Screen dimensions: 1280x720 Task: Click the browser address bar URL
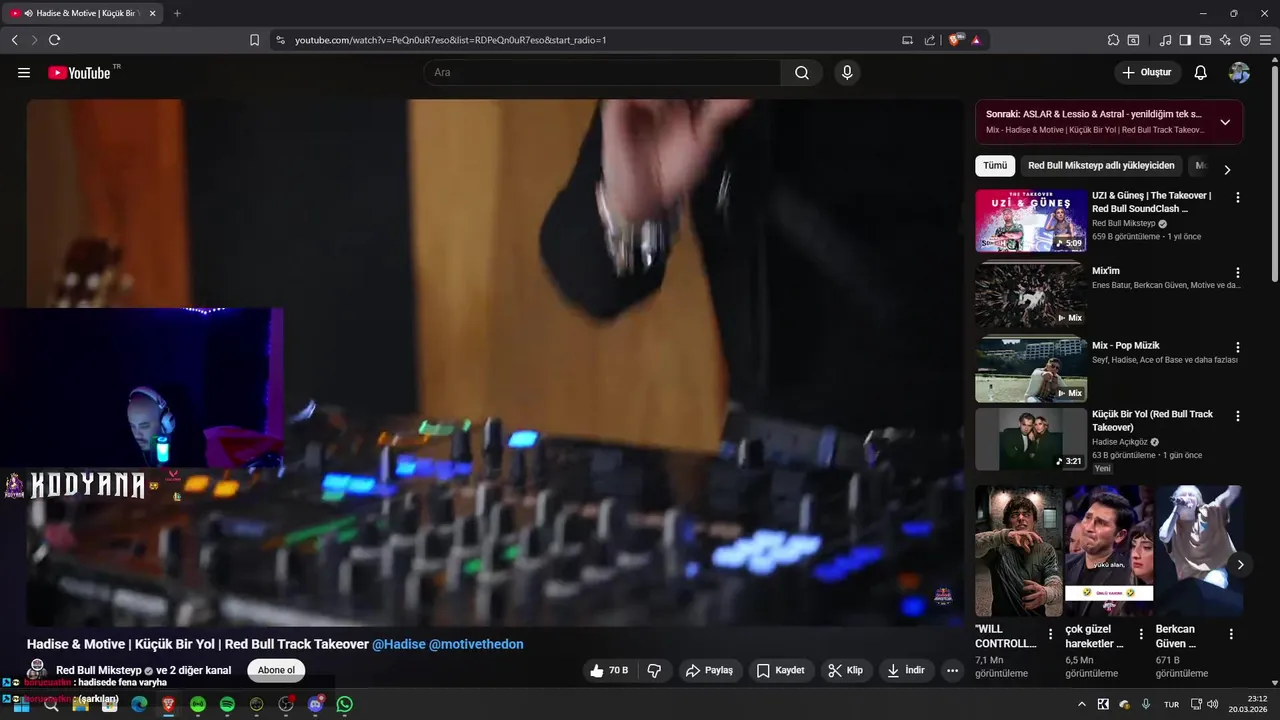click(451, 40)
